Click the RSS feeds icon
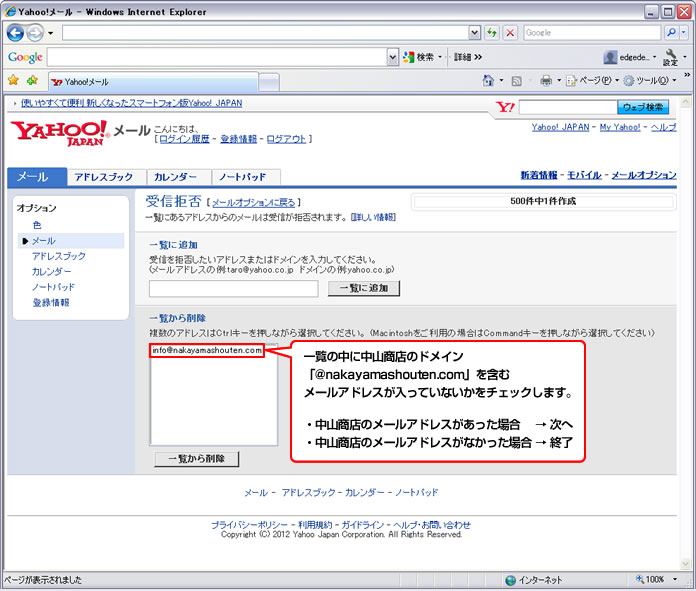Screen dimensions: 696x591 (x=516, y=81)
